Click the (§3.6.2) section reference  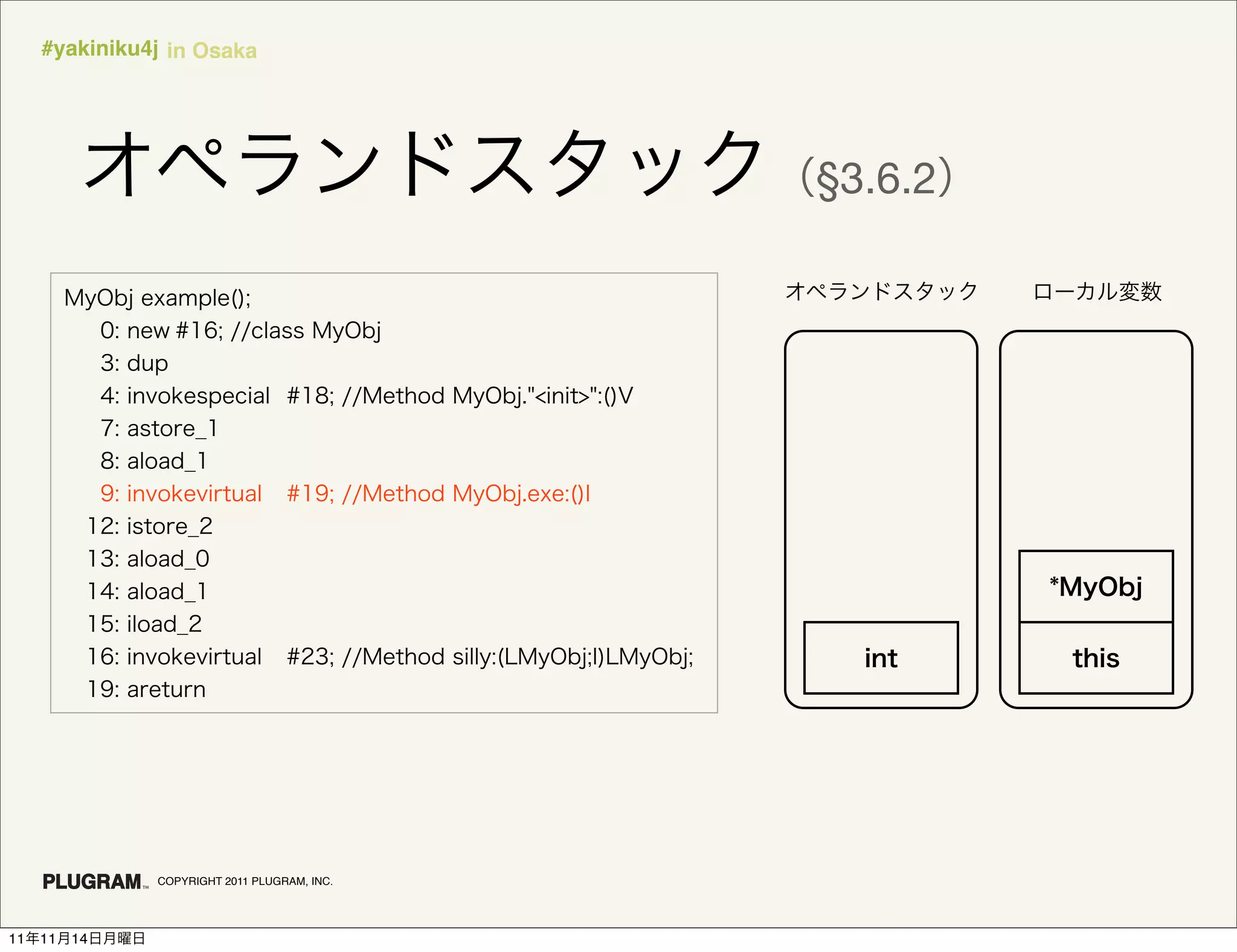pos(876,178)
